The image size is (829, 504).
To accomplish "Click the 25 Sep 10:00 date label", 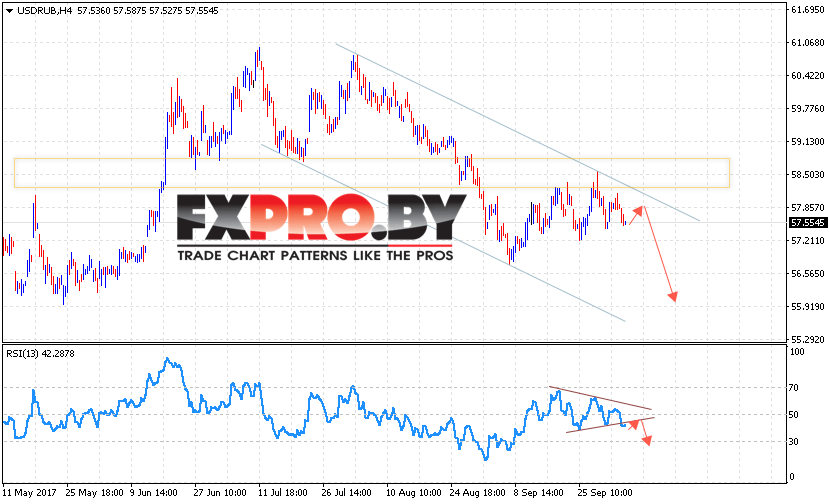I will pyautogui.click(x=605, y=493).
